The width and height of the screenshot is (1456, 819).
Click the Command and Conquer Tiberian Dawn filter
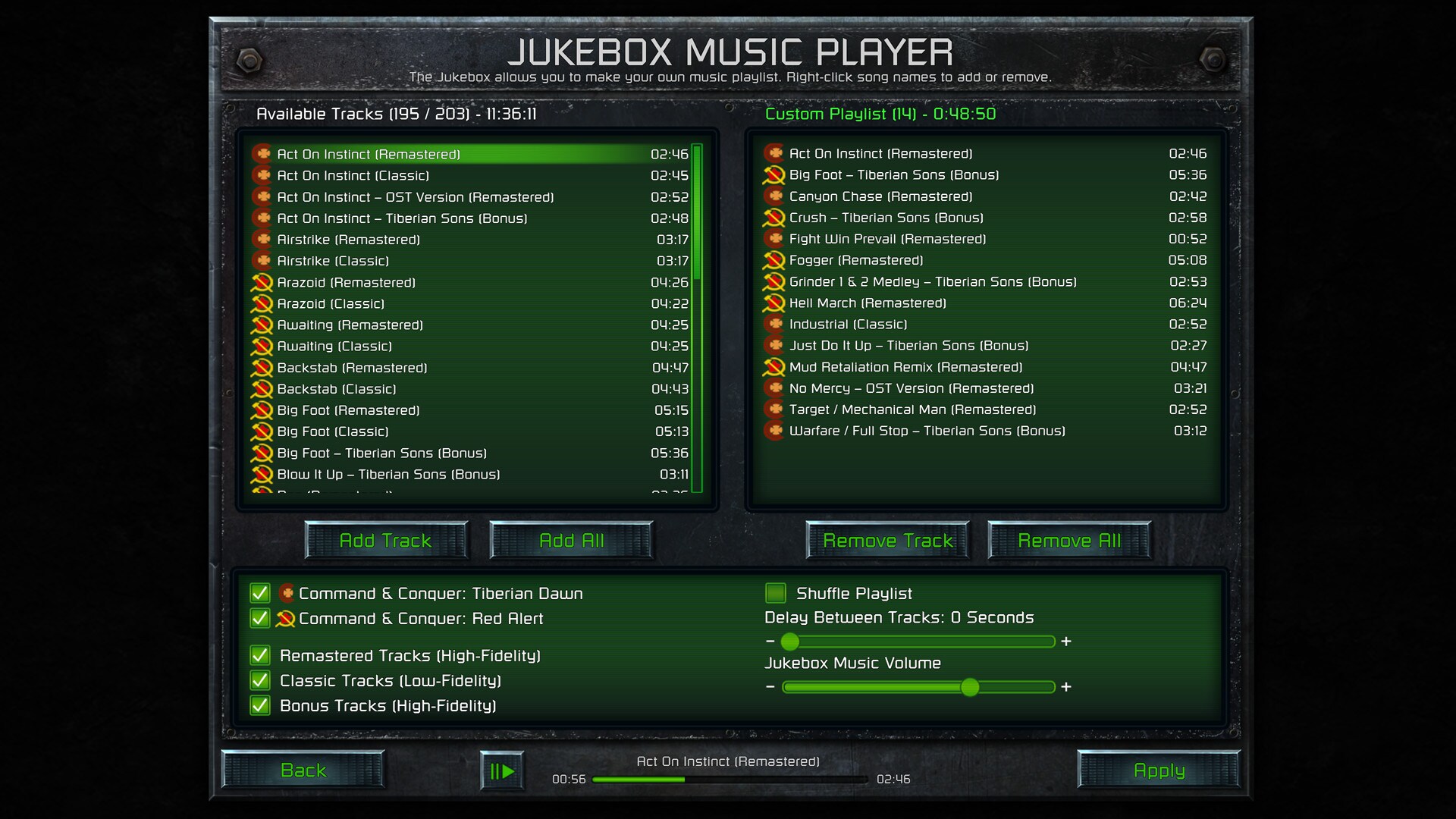pos(262,593)
